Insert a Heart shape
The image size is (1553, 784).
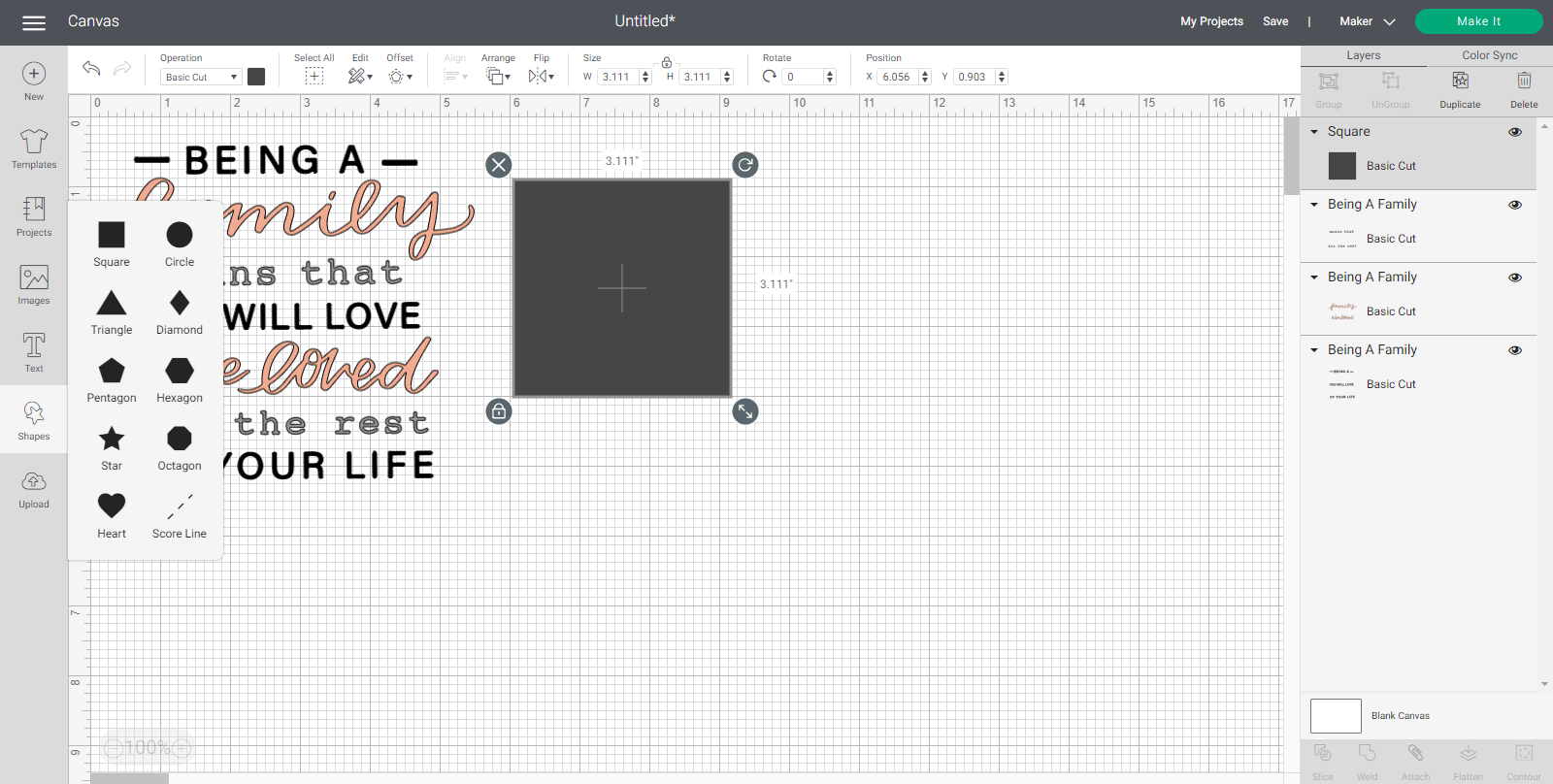[x=112, y=516]
